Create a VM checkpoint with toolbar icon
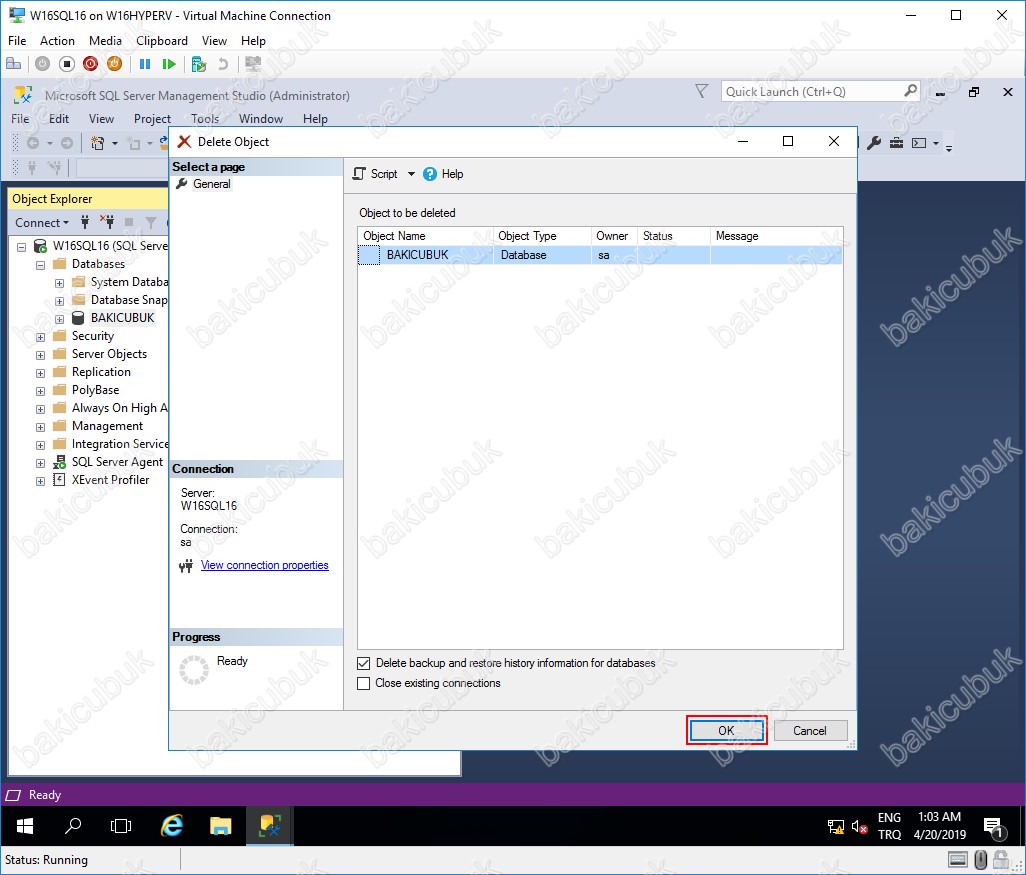1026x875 pixels. pyautogui.click(x=199, y=63)
